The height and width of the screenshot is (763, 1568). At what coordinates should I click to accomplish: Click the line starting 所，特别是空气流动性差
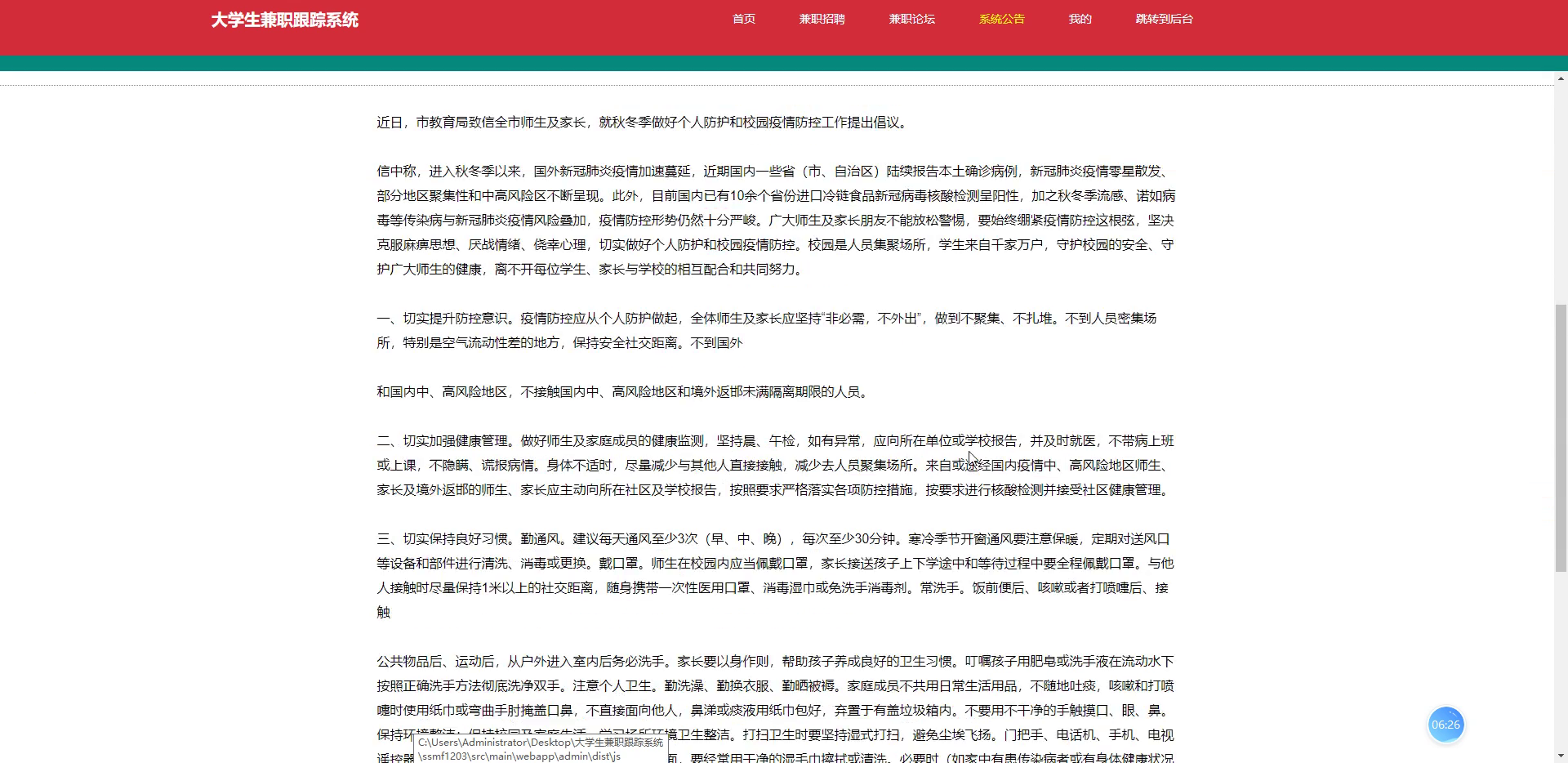point(559,343)
